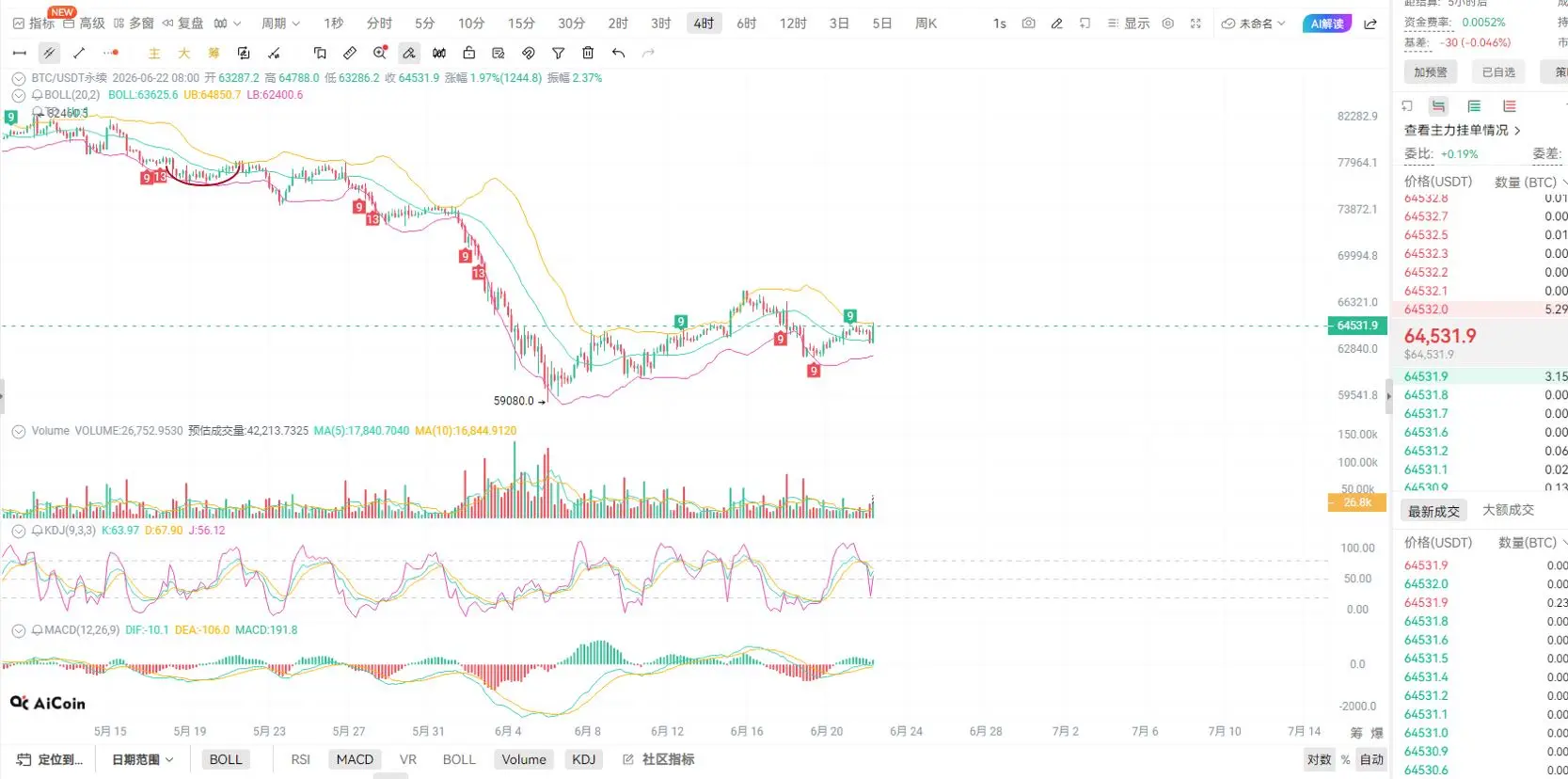Enter fullscreen chart mode
The height and width of the screenshot is (779, 1568).
pyautogui.click(x=1196, y=24)
